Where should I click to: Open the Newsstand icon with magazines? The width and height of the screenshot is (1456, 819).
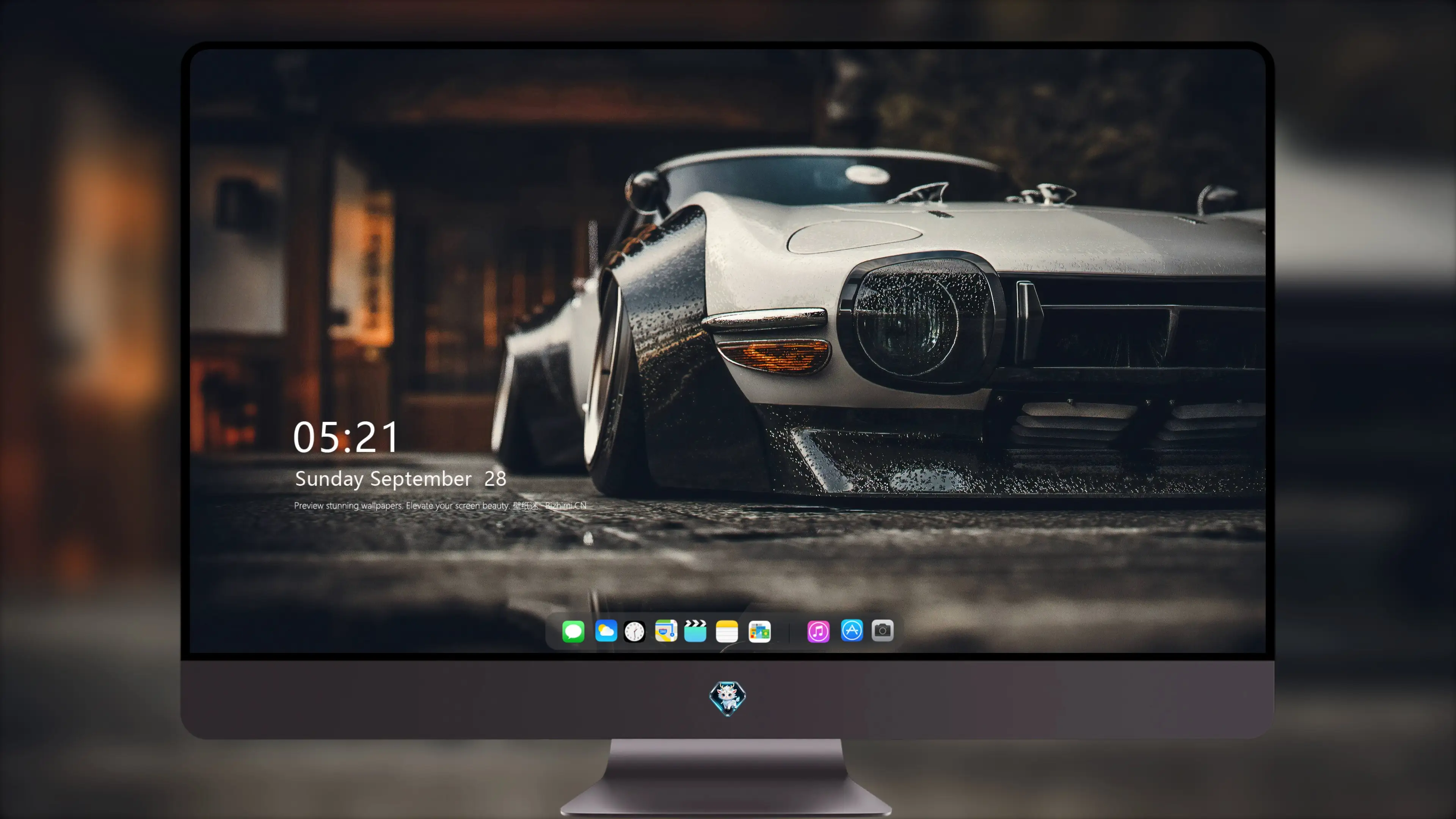tap(759, 631)
